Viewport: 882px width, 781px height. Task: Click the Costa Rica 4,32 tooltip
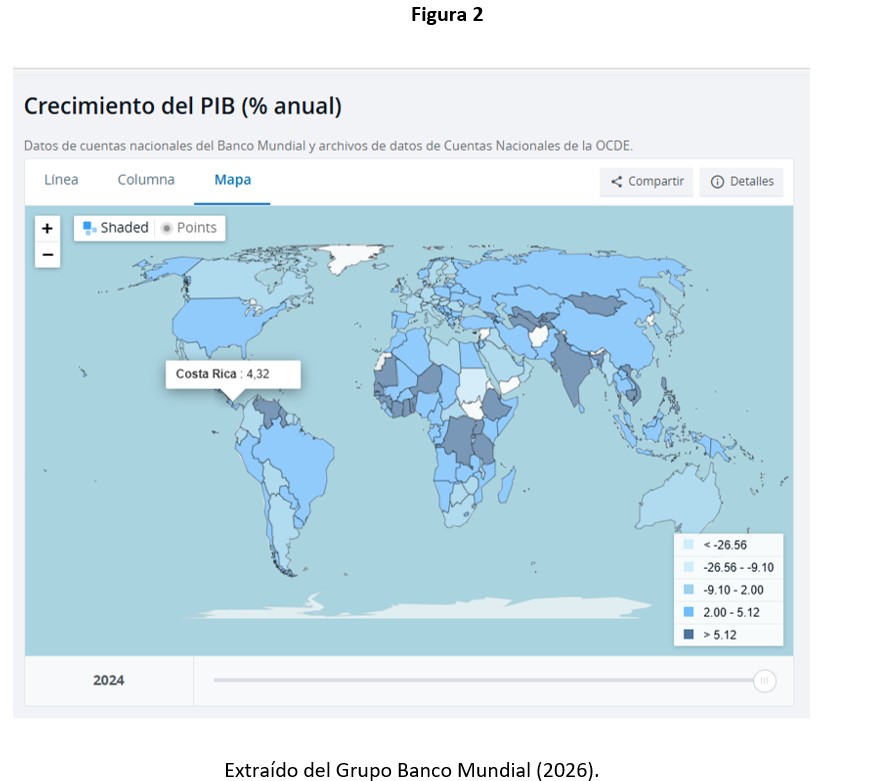pos(223,374)
